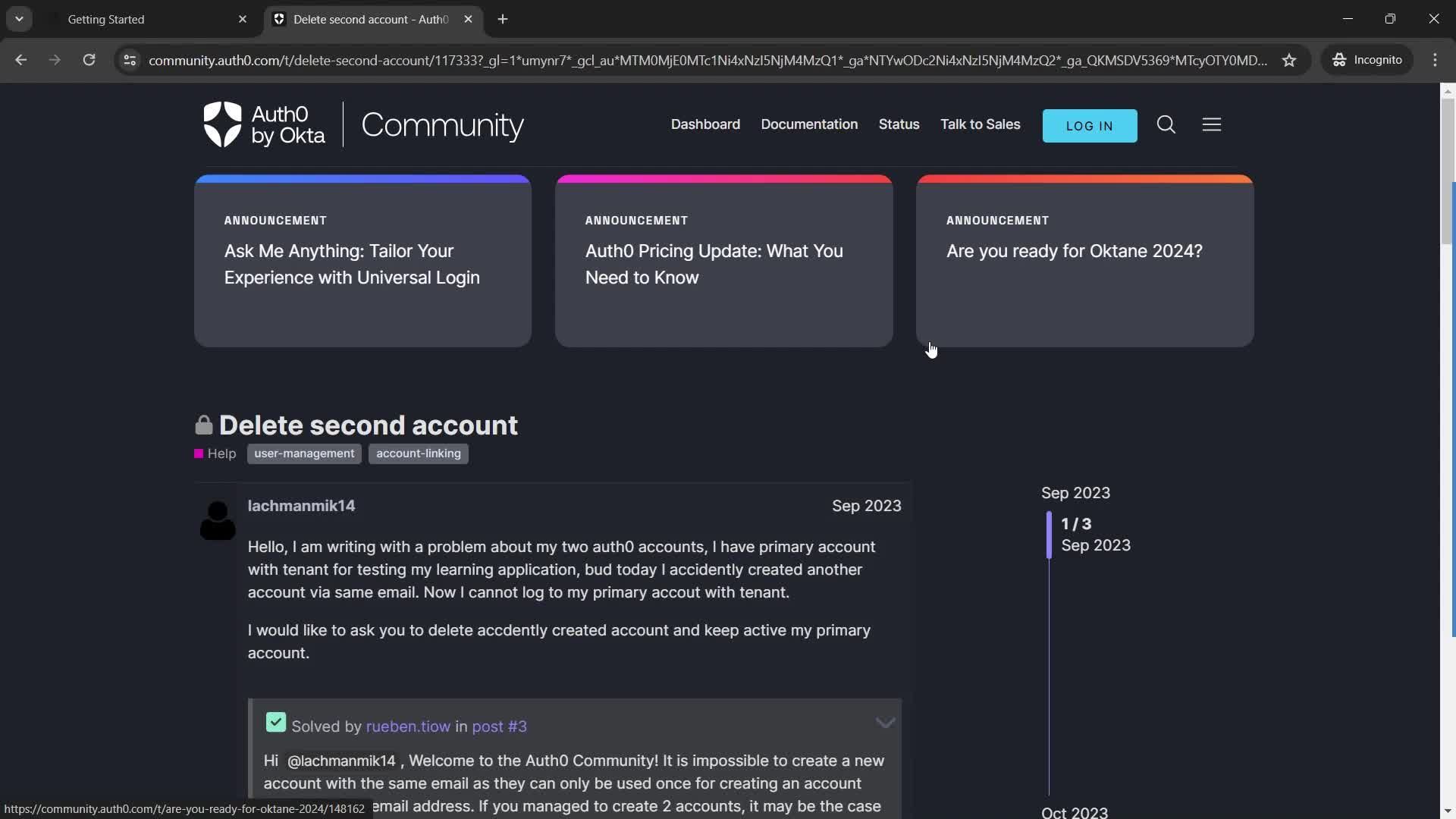Click the @lachmanmik14 mention
This screenshot has width=1456, height=819.
coord(341,761)
